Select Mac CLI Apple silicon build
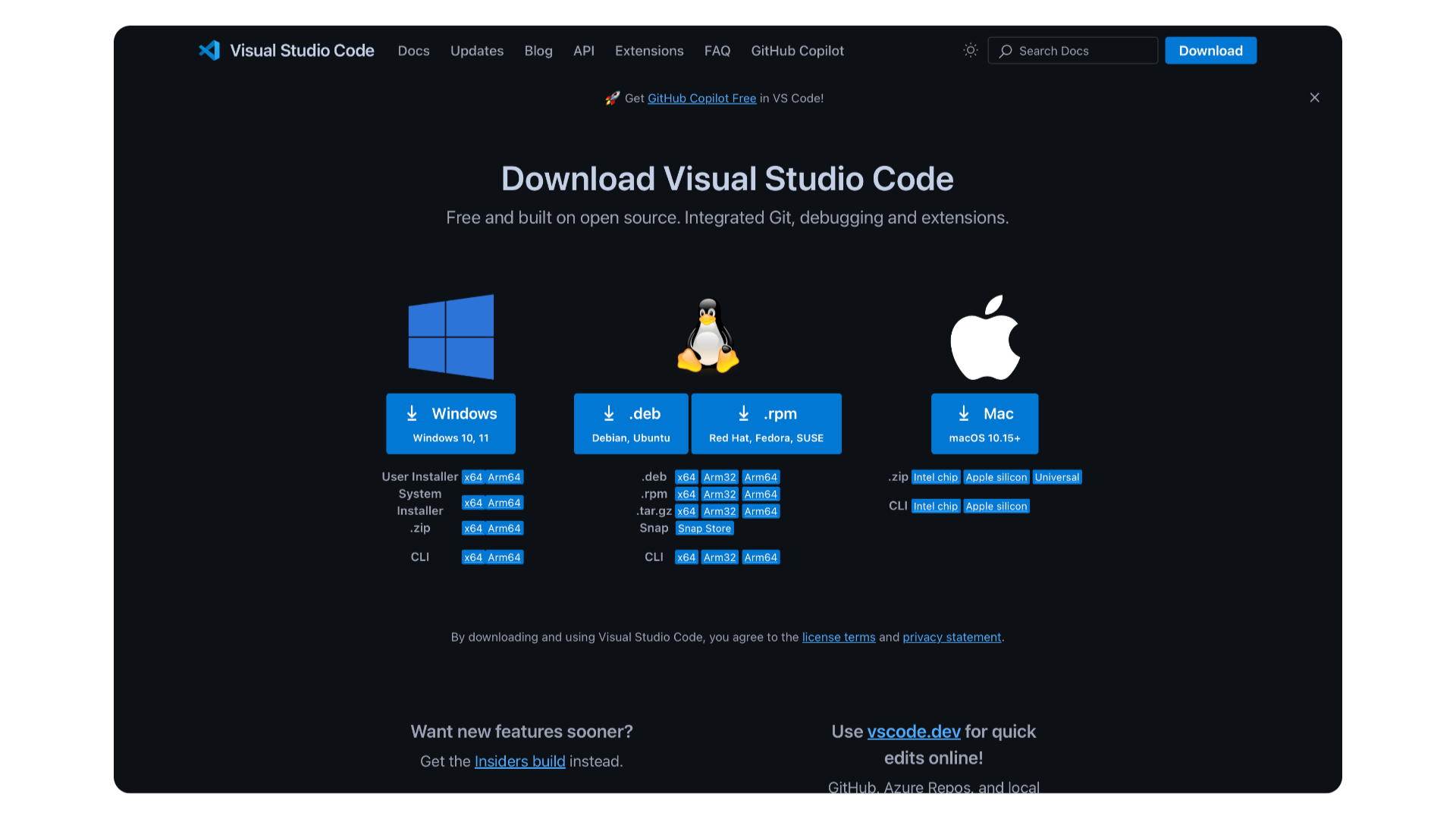The image size is (1456, 819). pyautogui.click(x=996, y=507)
